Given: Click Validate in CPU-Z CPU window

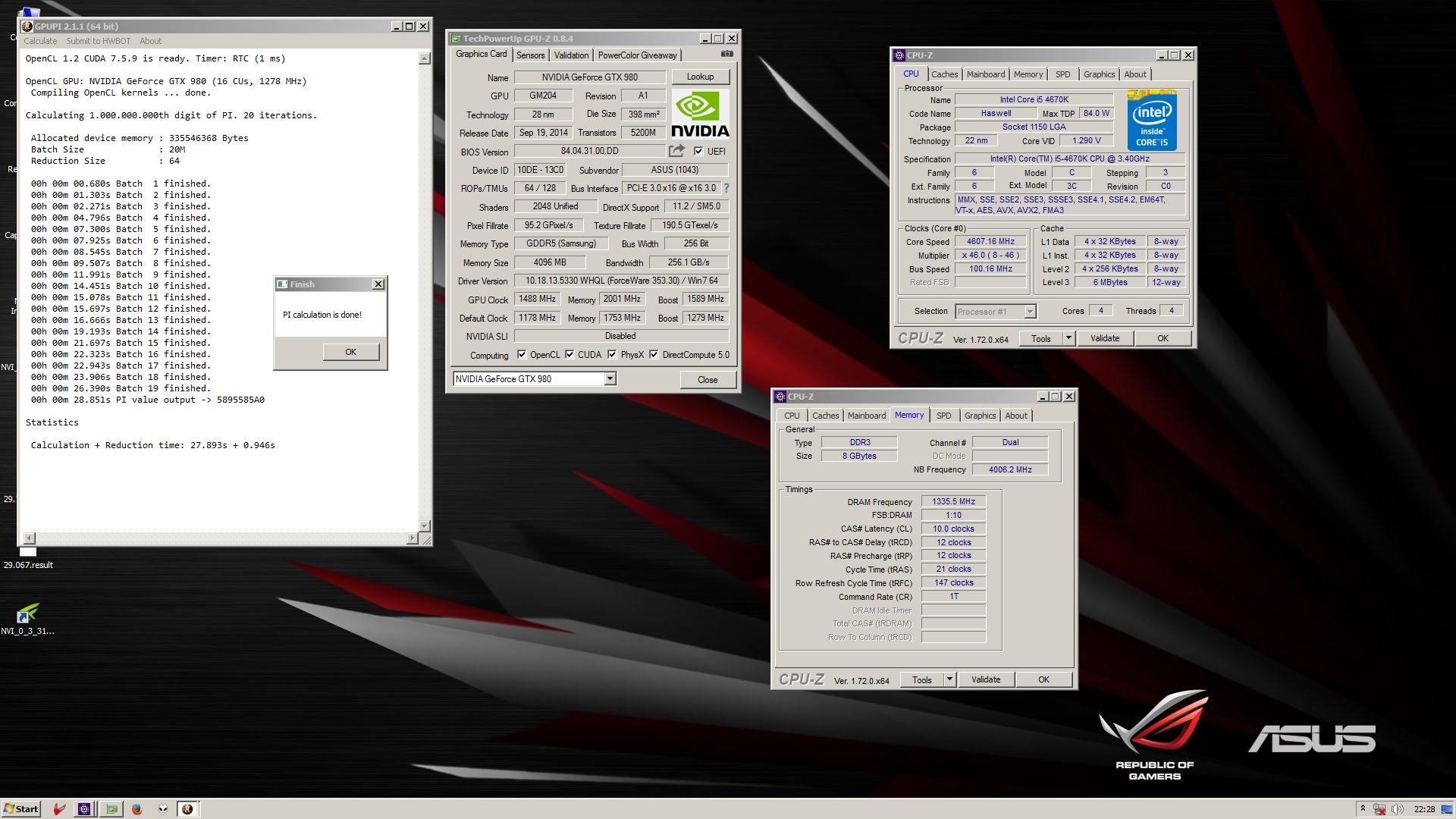Looking at the screenshot, I should (1104, 338).
